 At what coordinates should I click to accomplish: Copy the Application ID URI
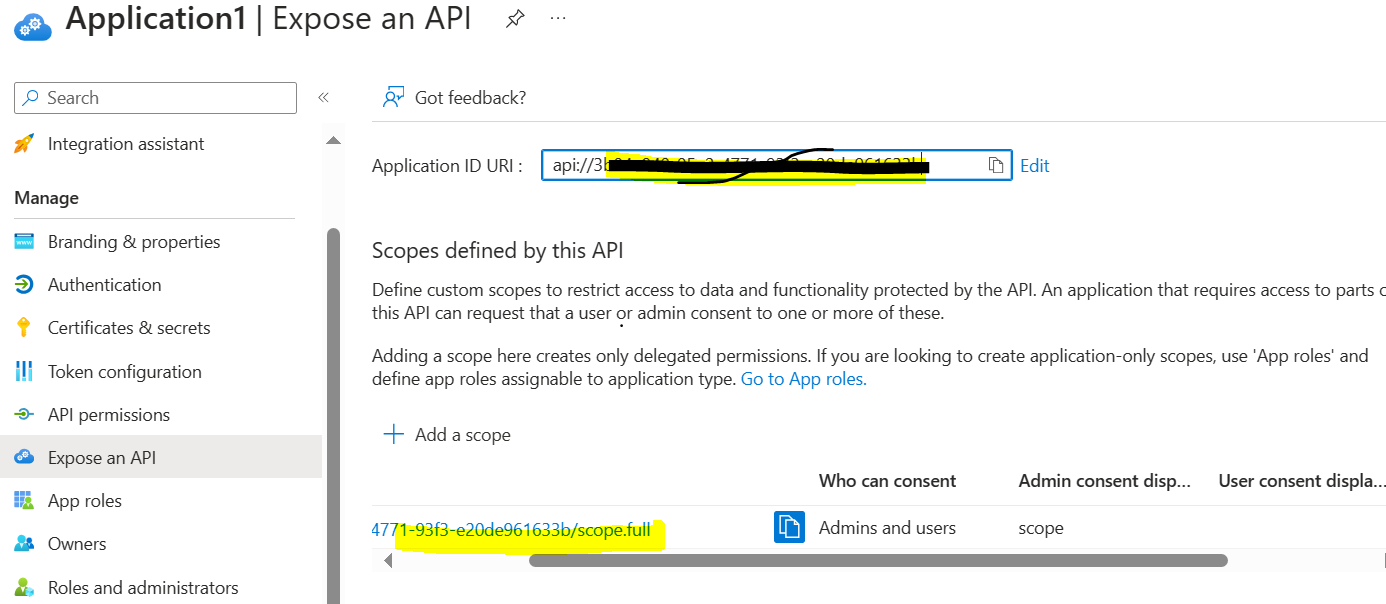(x=996, y=165)
